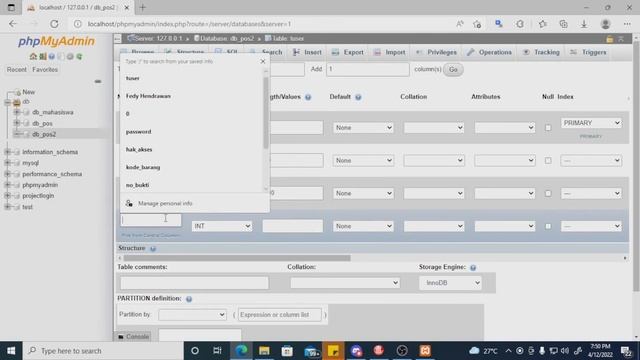Viewport: 640px width, 360px height.
Task: Select Recent in navigation panel
Action: coord(16,70)
